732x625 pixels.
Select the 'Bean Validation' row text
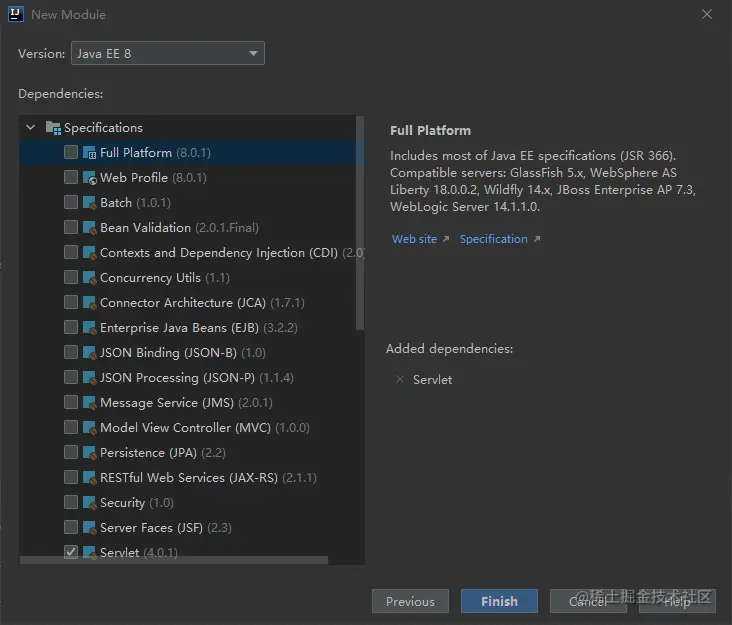click(x=145, y=228)
